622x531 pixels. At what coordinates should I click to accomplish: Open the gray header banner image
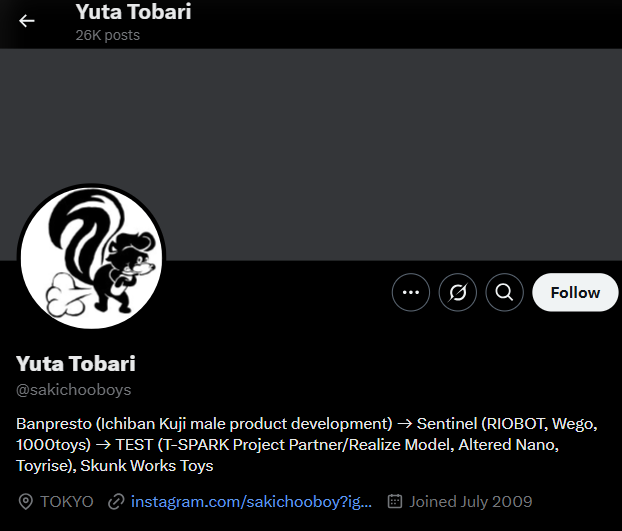coord(311,155)
